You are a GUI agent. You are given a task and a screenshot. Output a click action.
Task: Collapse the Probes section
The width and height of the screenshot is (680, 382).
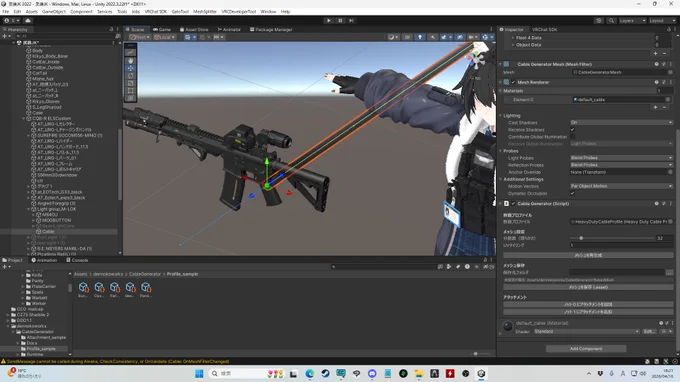pos(500,151)
